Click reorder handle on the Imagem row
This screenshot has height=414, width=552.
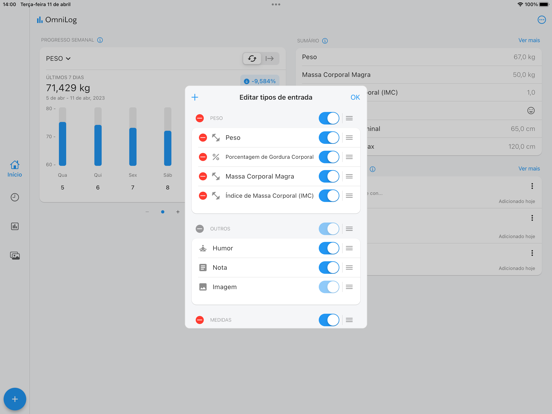(349, 287)
